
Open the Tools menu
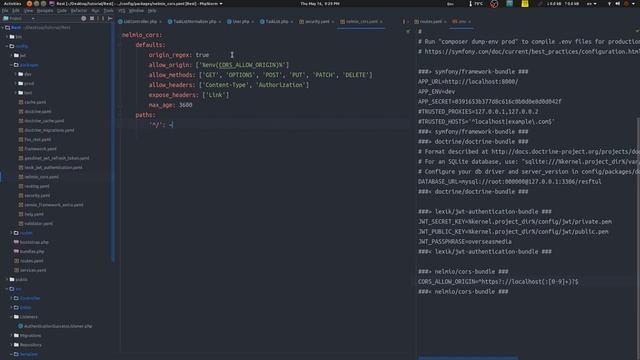click(x=108, y=11)
